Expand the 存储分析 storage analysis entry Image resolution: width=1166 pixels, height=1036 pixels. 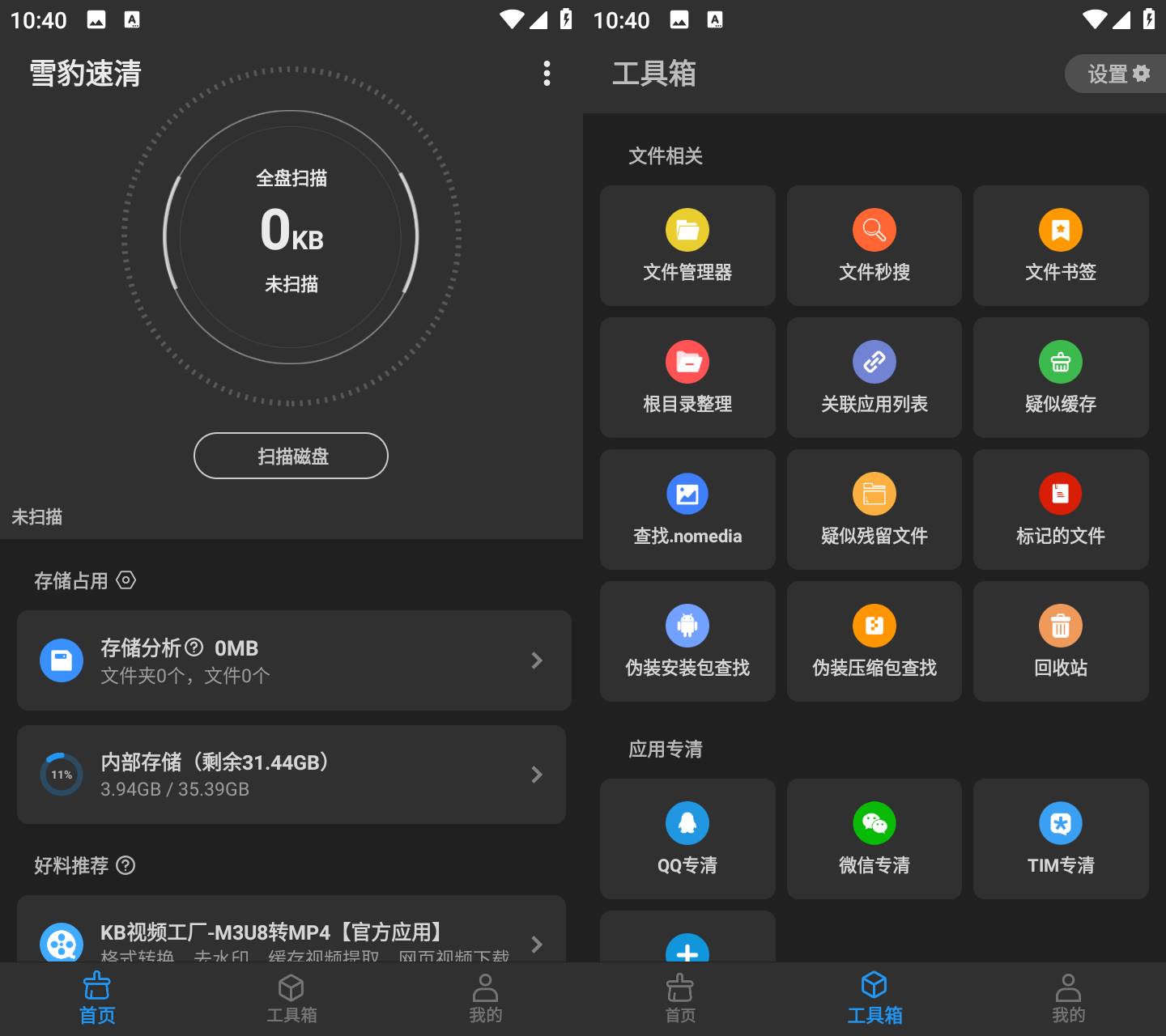[x=294, y=660]
